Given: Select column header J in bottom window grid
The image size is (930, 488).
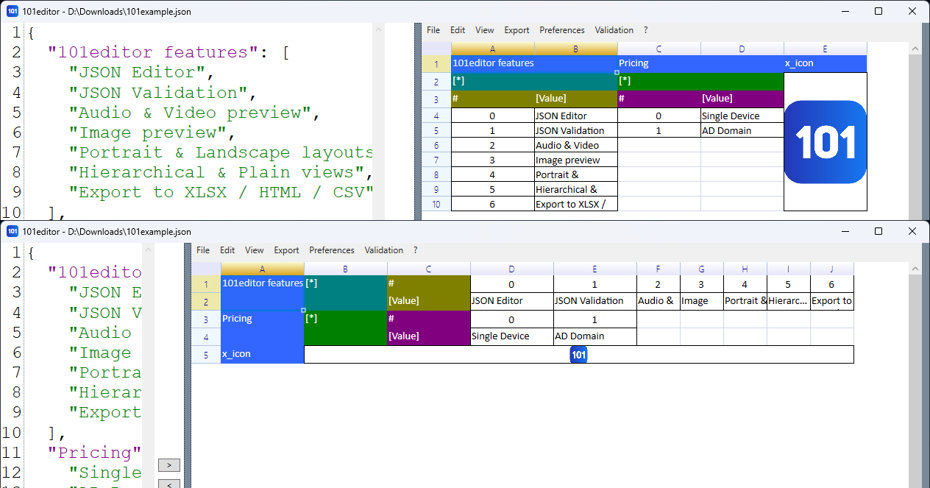Looking at the screenshot, I should point(832,269).
